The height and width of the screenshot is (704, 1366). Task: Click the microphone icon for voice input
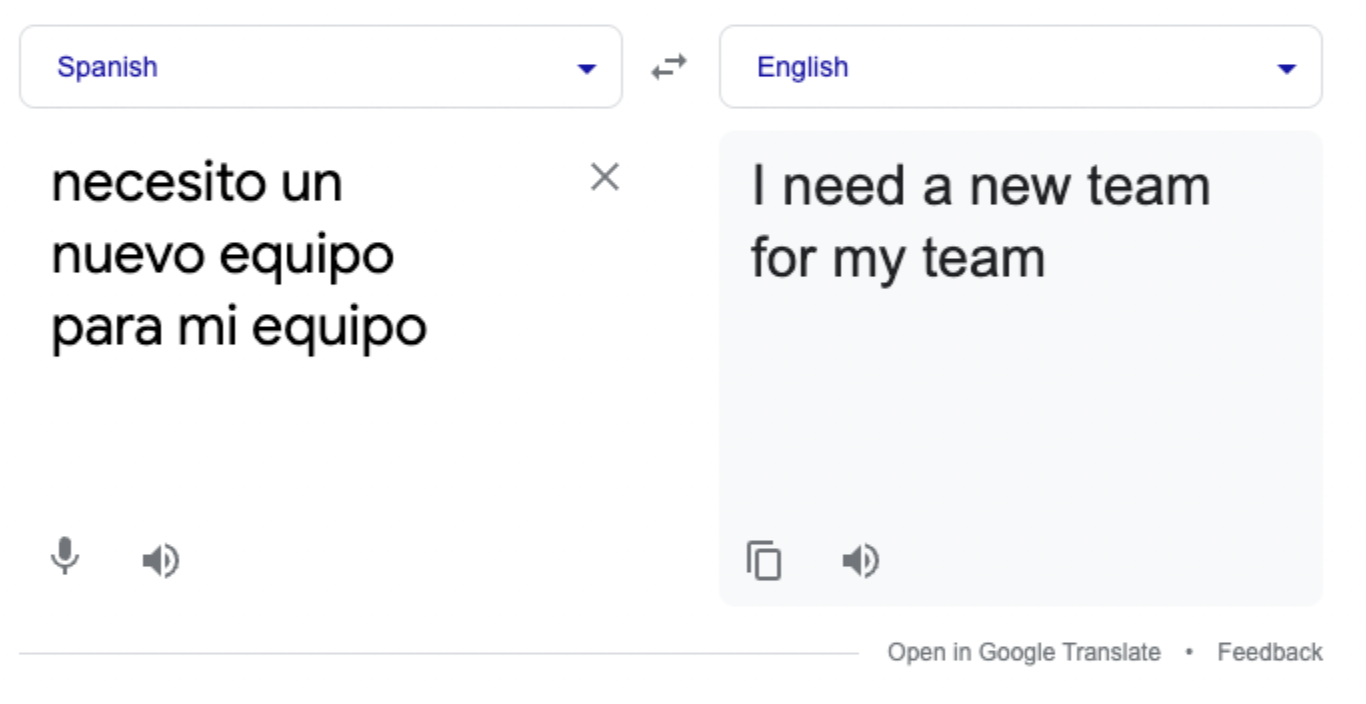(63, 558)
